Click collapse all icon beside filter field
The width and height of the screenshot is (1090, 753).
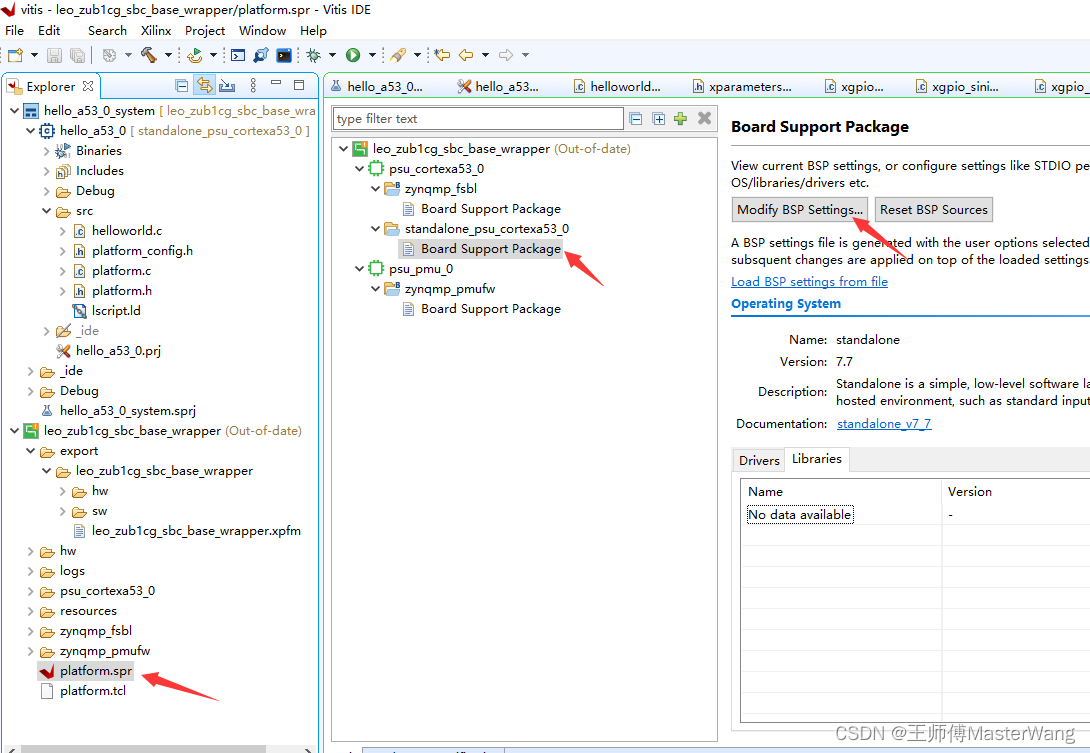(635, 118)
